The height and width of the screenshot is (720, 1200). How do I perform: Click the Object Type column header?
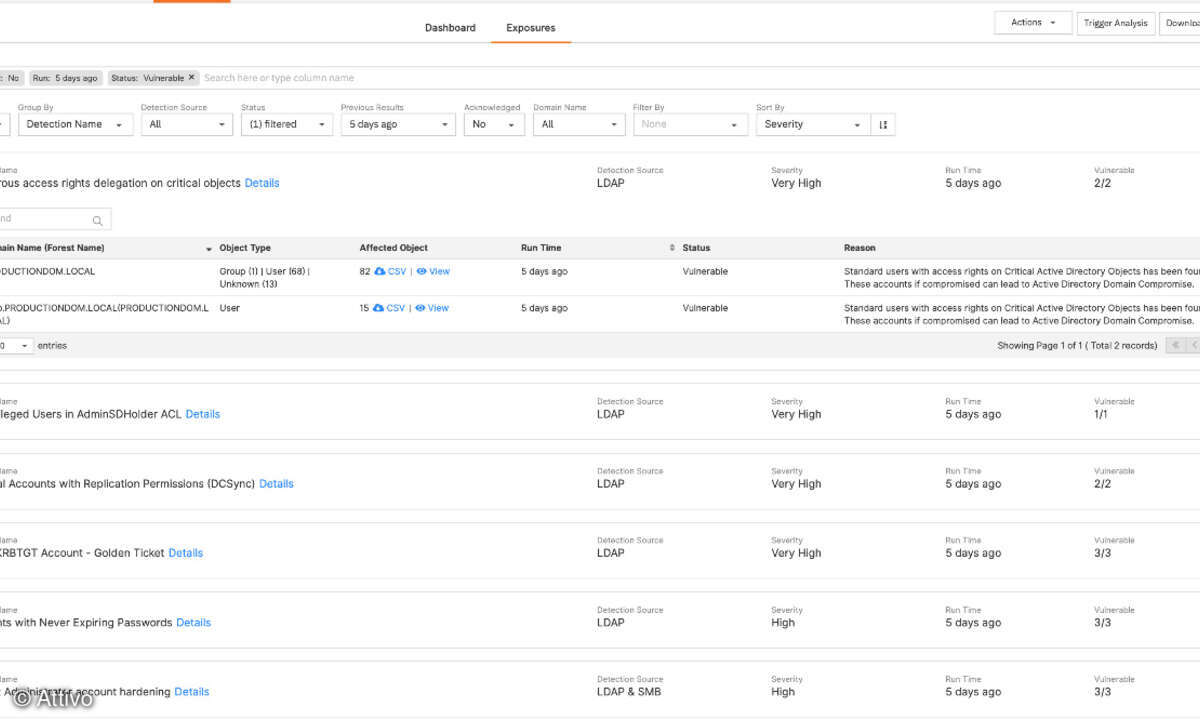245,248
